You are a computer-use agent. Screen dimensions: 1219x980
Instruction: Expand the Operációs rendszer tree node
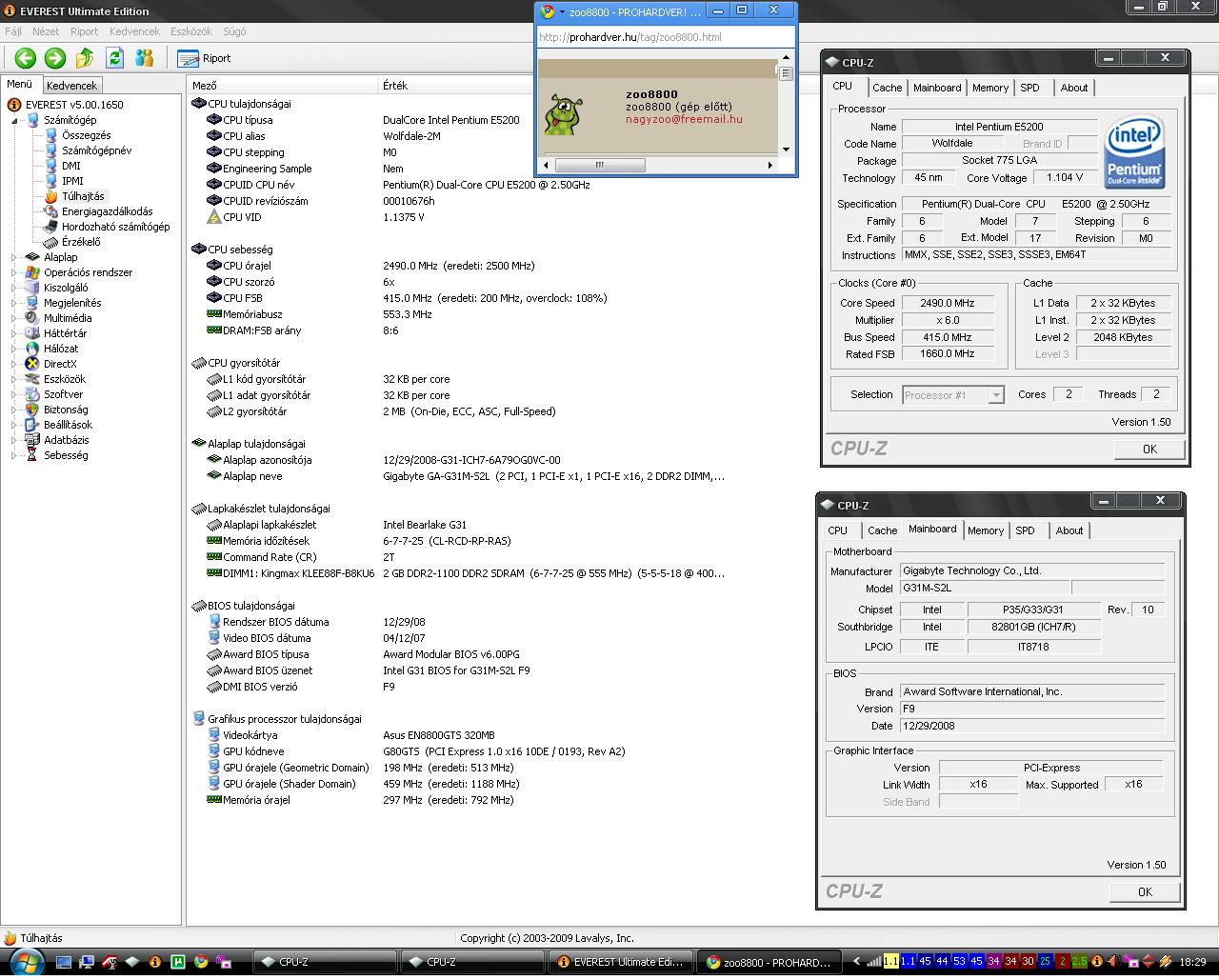(x=14, y=272)
